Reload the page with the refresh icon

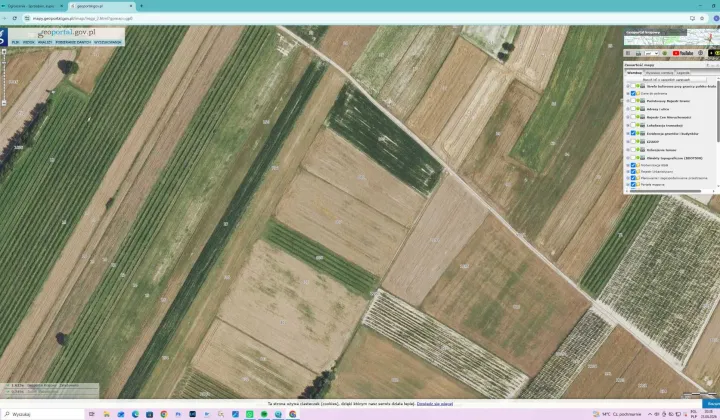coord(15,18)
